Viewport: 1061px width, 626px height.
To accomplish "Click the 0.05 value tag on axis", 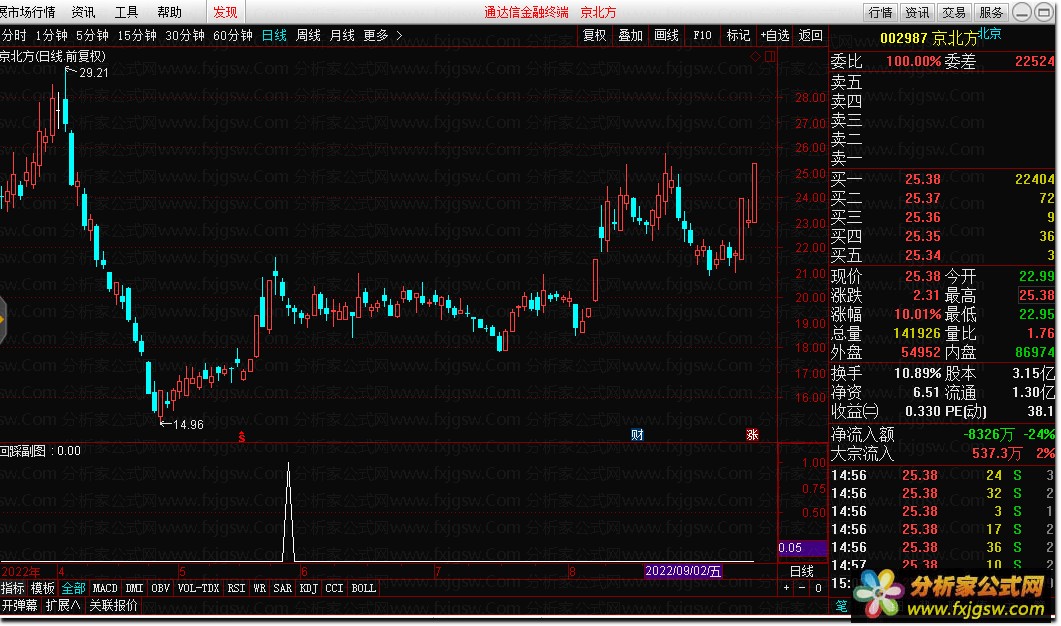I will [802, 548].
